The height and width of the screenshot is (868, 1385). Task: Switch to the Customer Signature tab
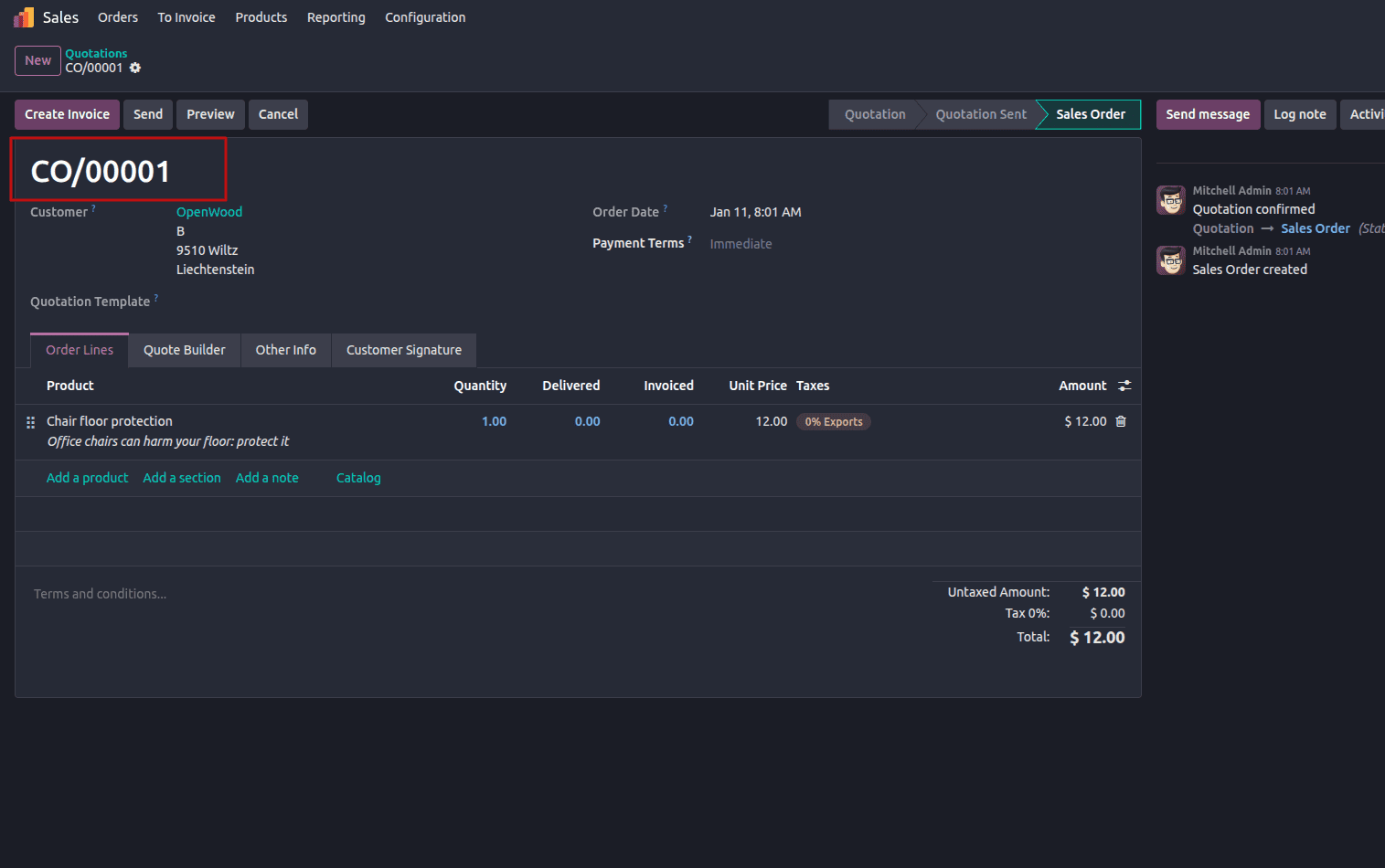(404, 350)
